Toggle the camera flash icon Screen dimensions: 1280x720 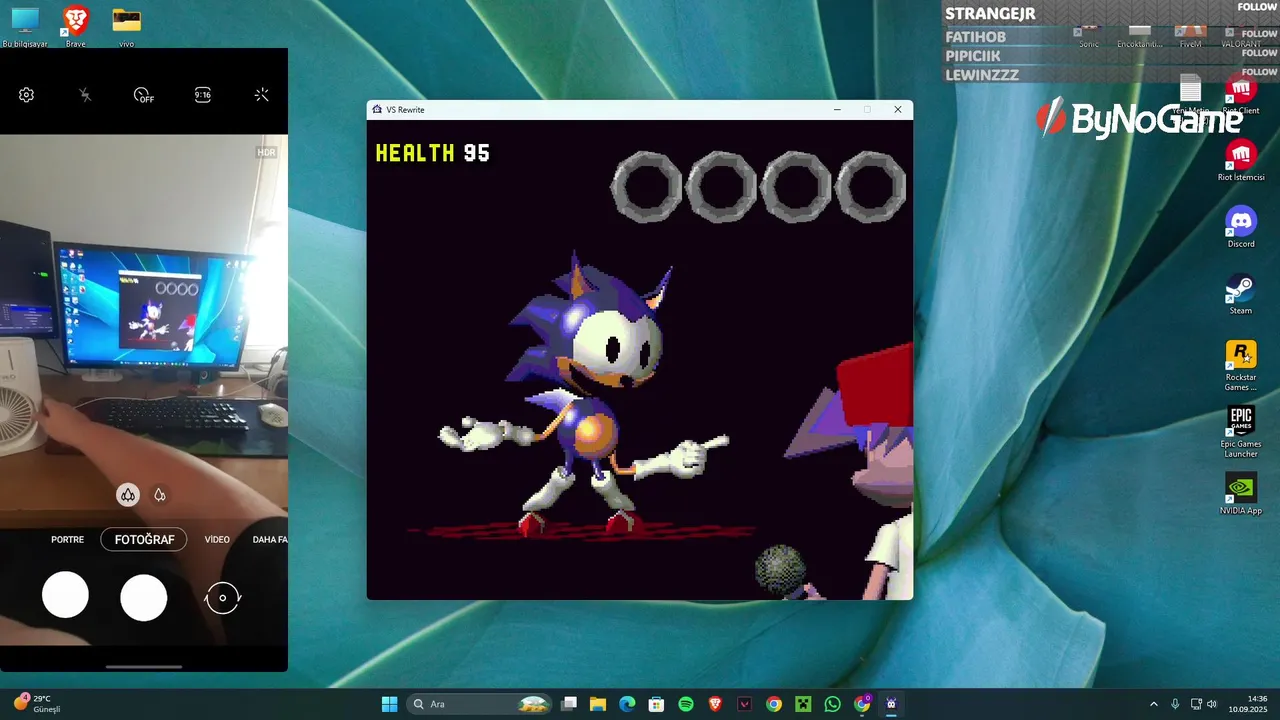click(86, 95)
